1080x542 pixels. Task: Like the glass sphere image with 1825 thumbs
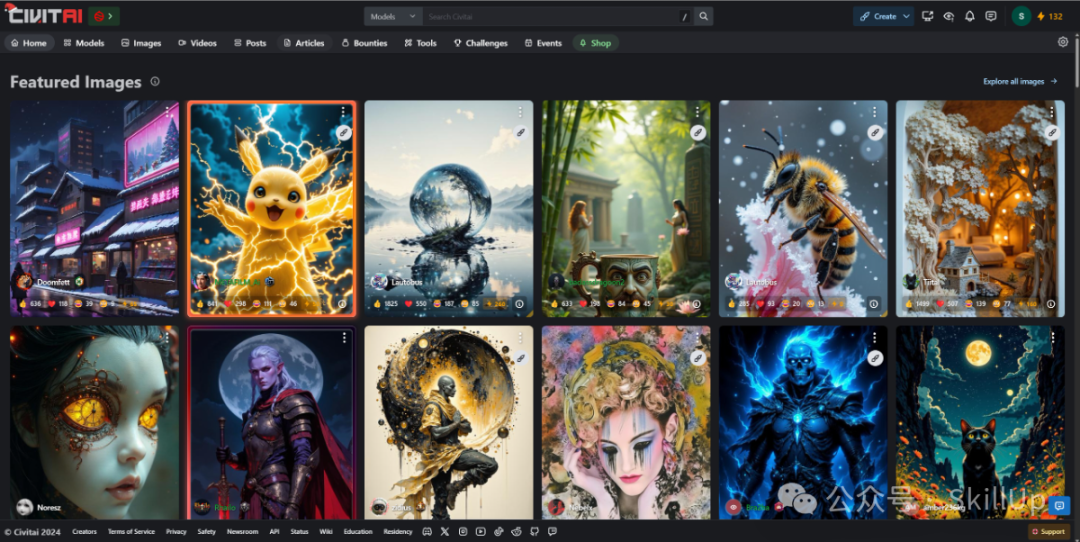(386, 304)
